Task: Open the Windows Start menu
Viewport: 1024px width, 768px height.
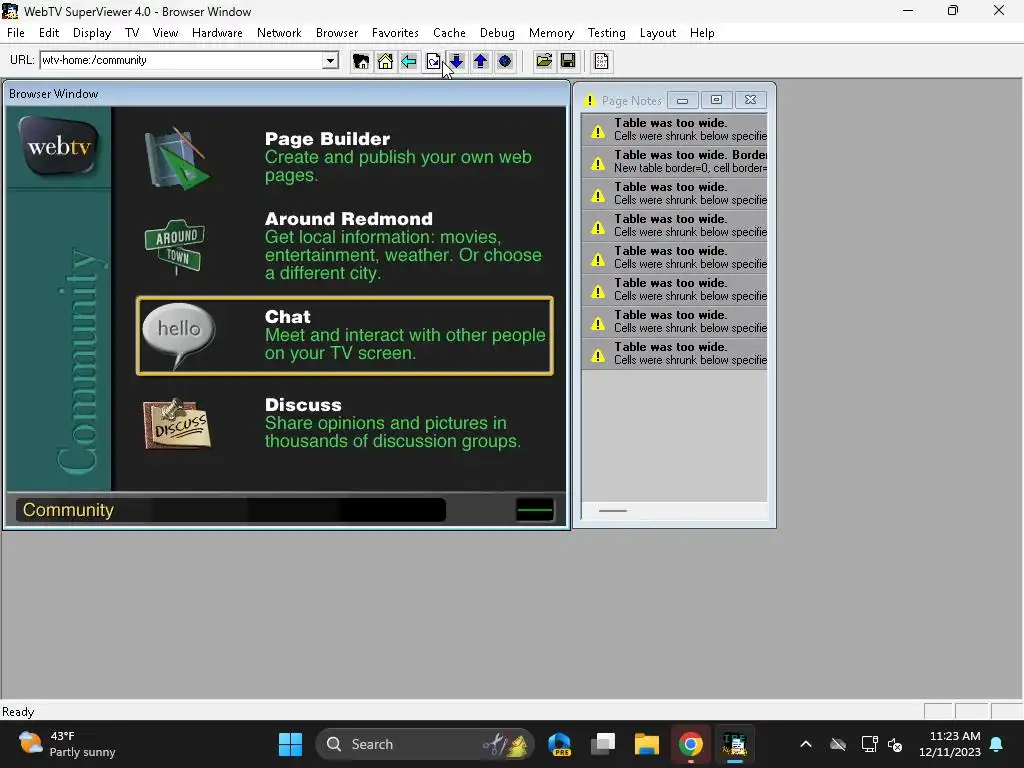Action: [x=291, y=744]
